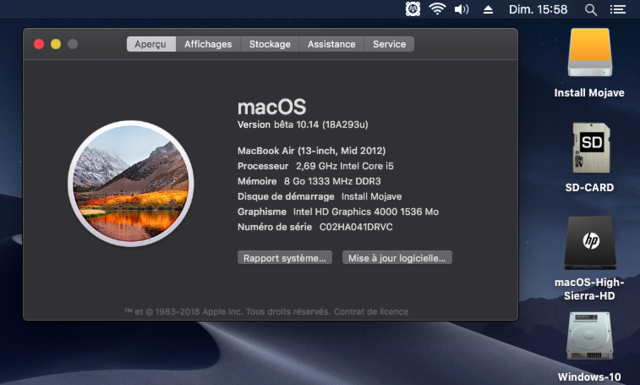Select the Service tab
The width and height of the screenshot is (640, 385).
click(389, 44)
